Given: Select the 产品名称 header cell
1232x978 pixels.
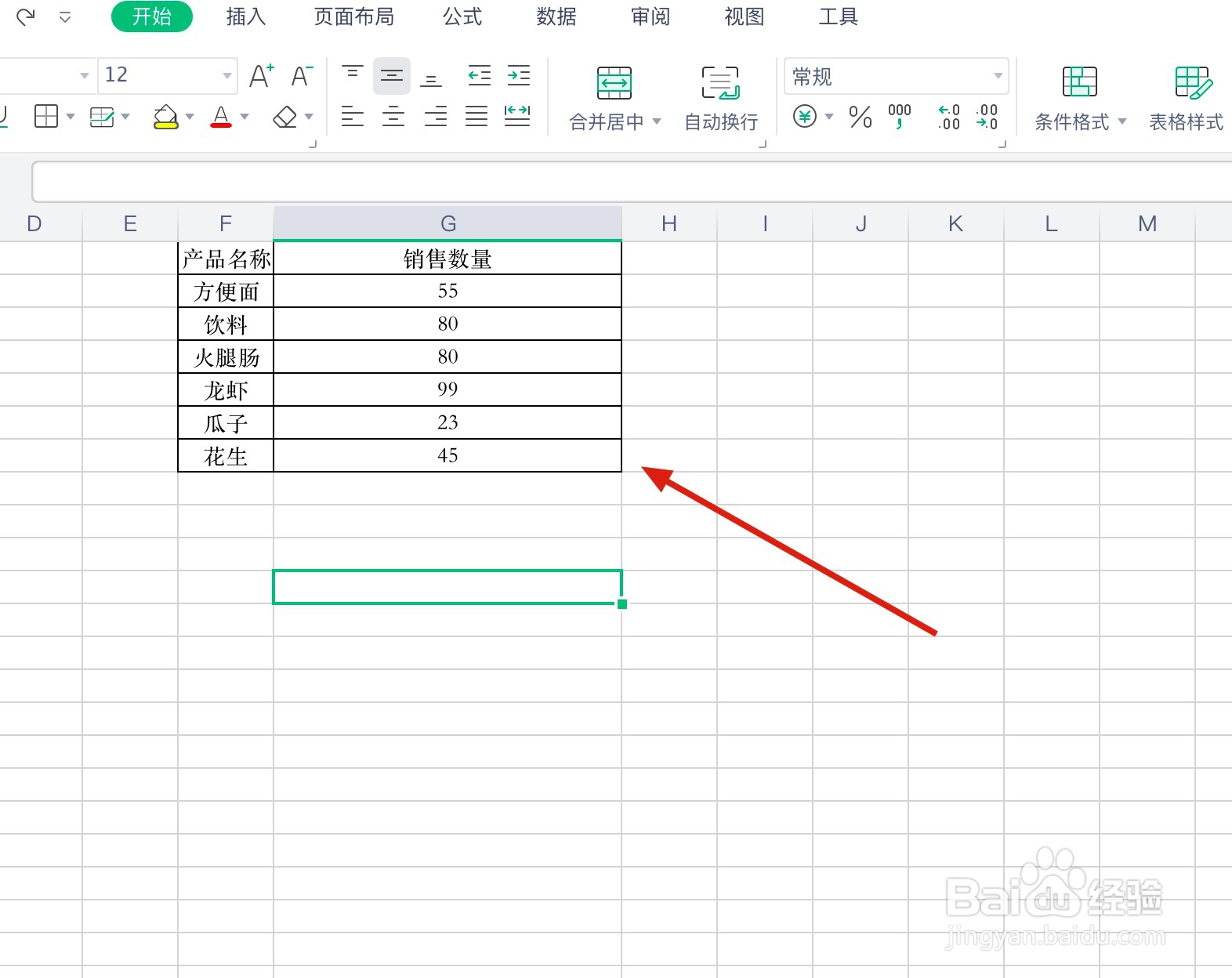Looking at the screenshot, I should coord(226,259).
